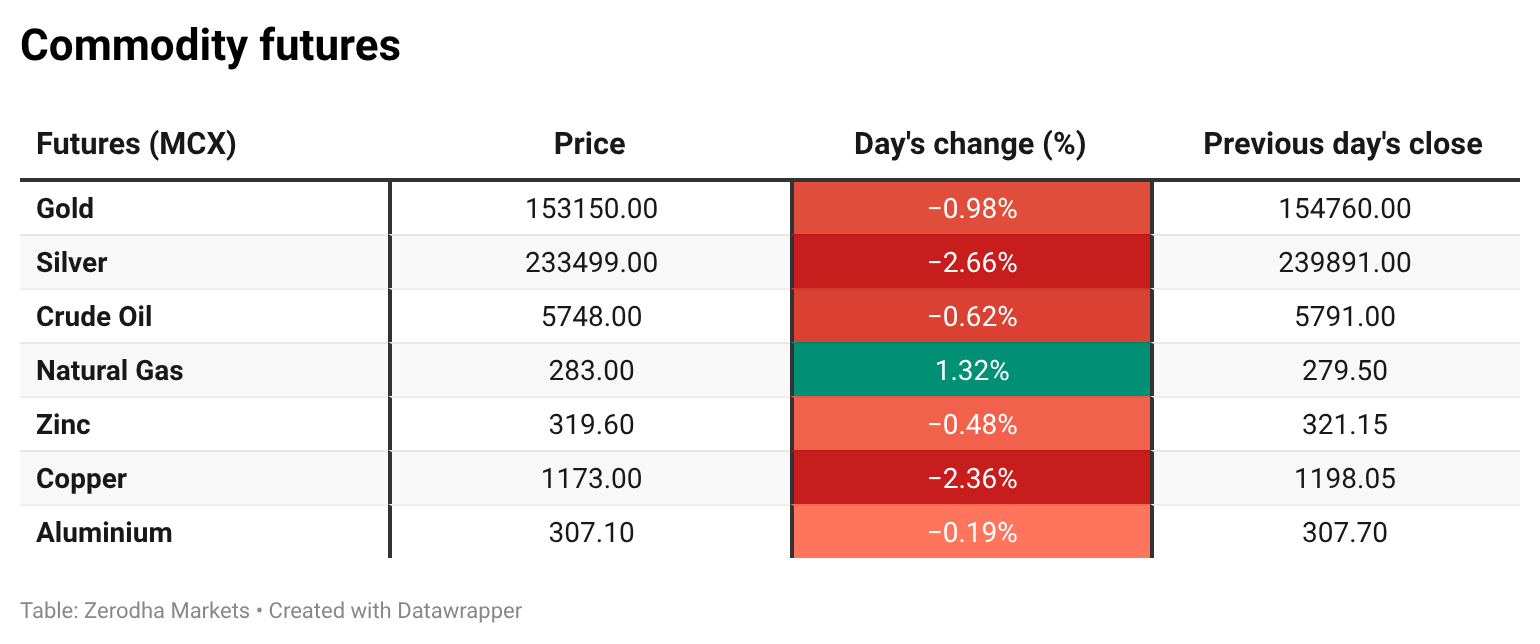Click the Aluminium row label
Screen dimensions: 1540x644
coord(104,533)
